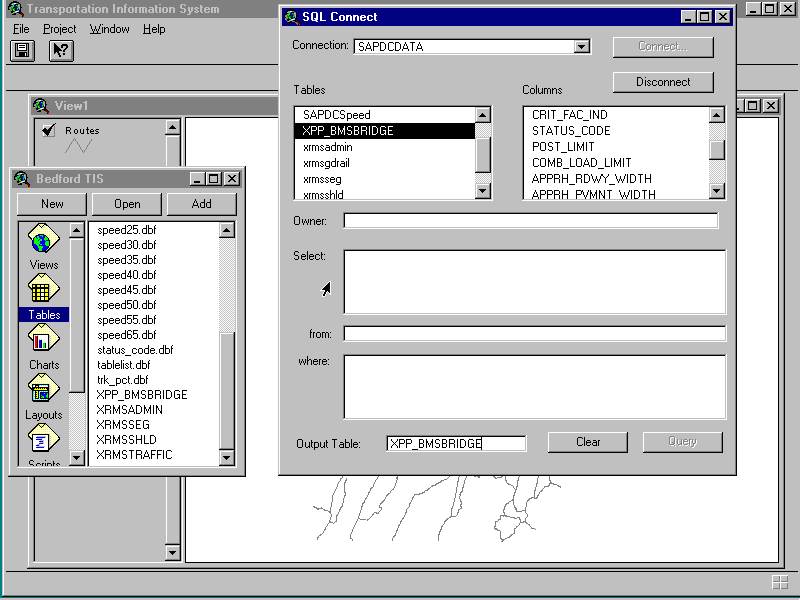This screenshot has width=800, height=600.
Task: Toggle the Routes theme visibility checkbox
Action: click(48, 130)
